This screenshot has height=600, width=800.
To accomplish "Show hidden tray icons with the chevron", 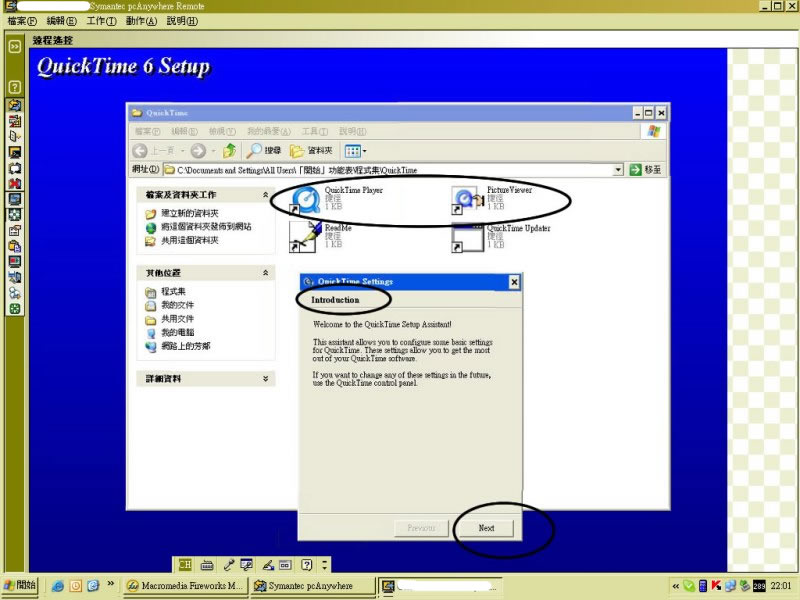I will [676, 586].
